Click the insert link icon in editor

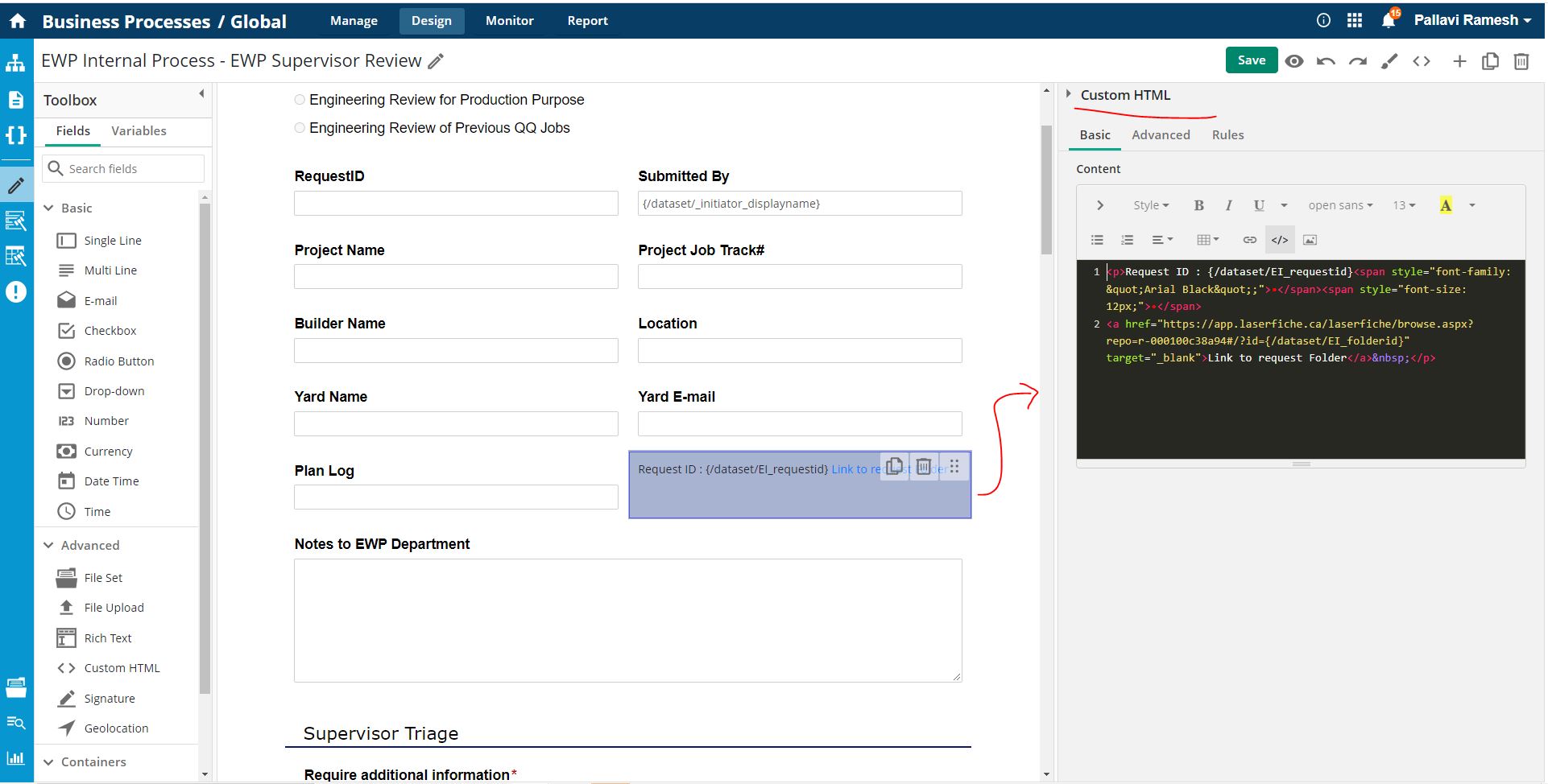pos(1249,240)
